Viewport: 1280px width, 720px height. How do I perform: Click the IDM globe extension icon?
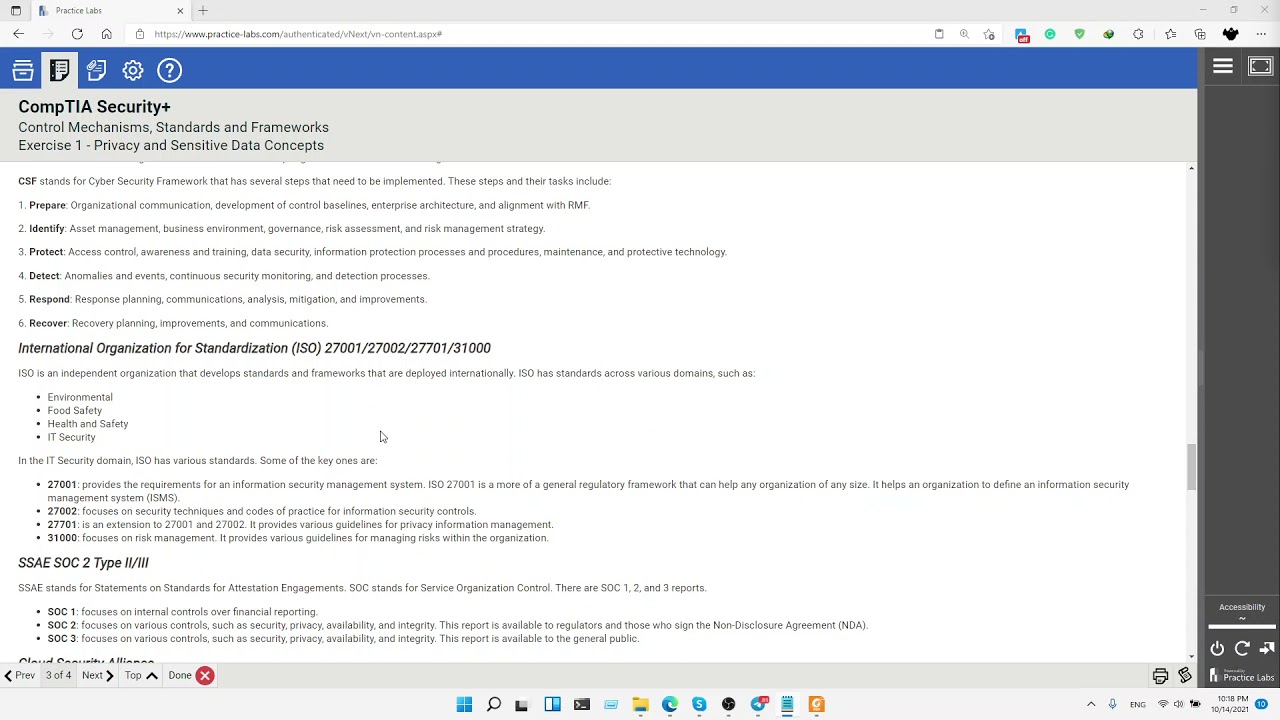point(1108,34)
